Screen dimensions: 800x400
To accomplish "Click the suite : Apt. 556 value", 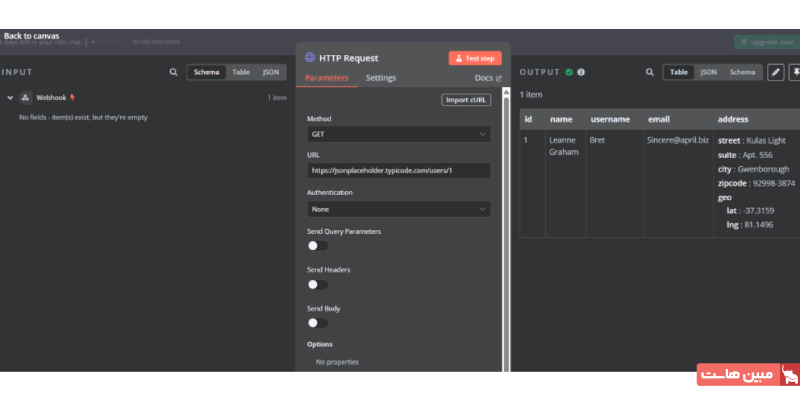I will pos(745,155).
